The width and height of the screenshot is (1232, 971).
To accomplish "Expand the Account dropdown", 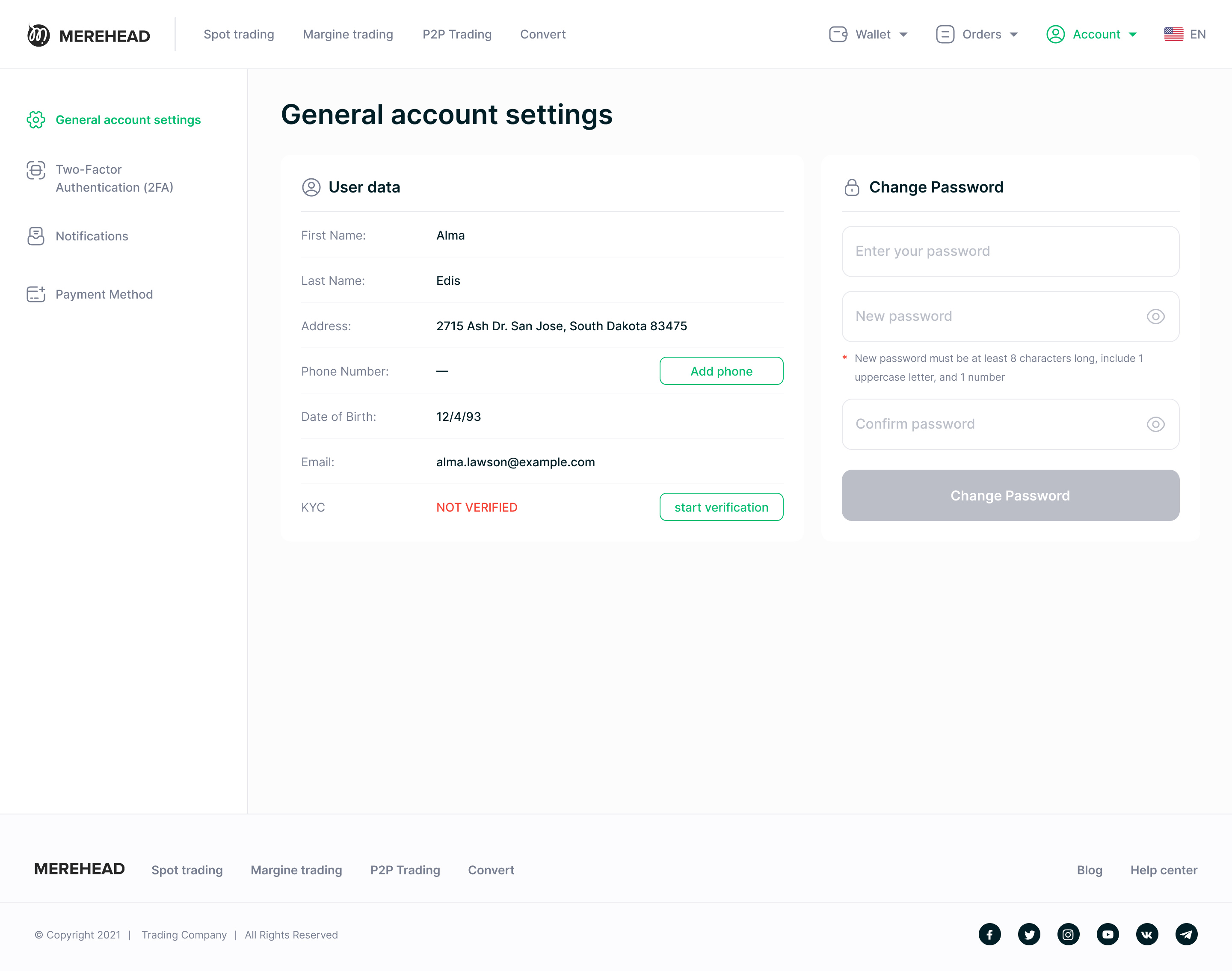I will (x=1092, y=34).
